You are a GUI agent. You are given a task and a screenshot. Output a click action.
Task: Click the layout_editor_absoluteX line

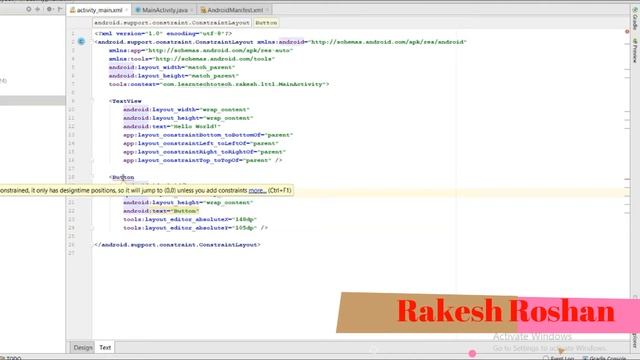click(x=190, y=220)
